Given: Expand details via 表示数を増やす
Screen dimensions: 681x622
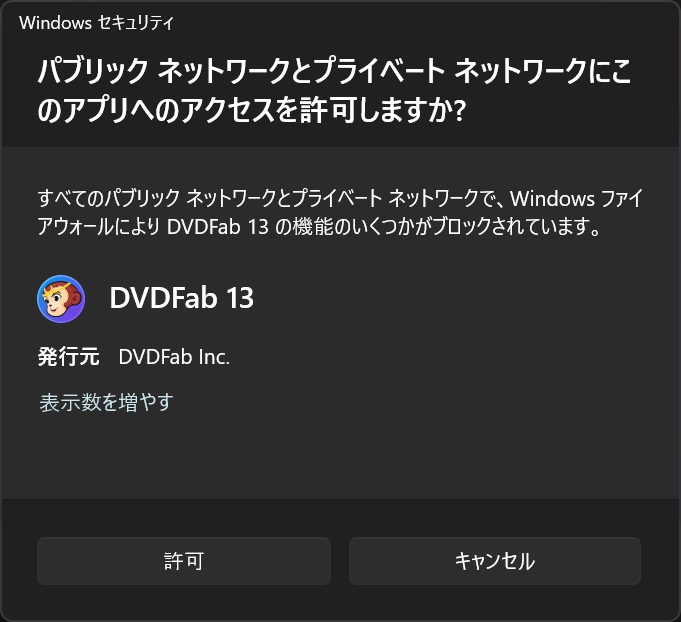Looking at the screenshot, I should (x=106, y=402).
